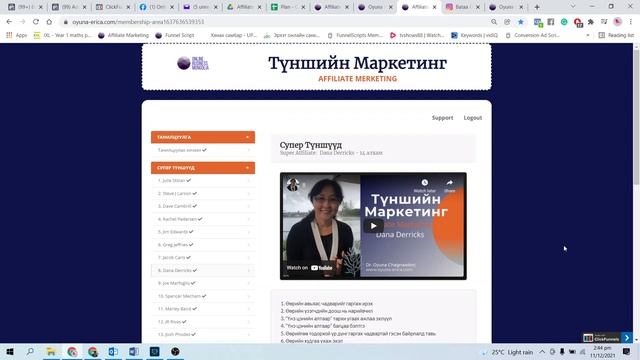This screenshot has height=360, width=640.
Task: Open the FunnelScripts Mem... bookmark
Action: click(x=355, y=36)
